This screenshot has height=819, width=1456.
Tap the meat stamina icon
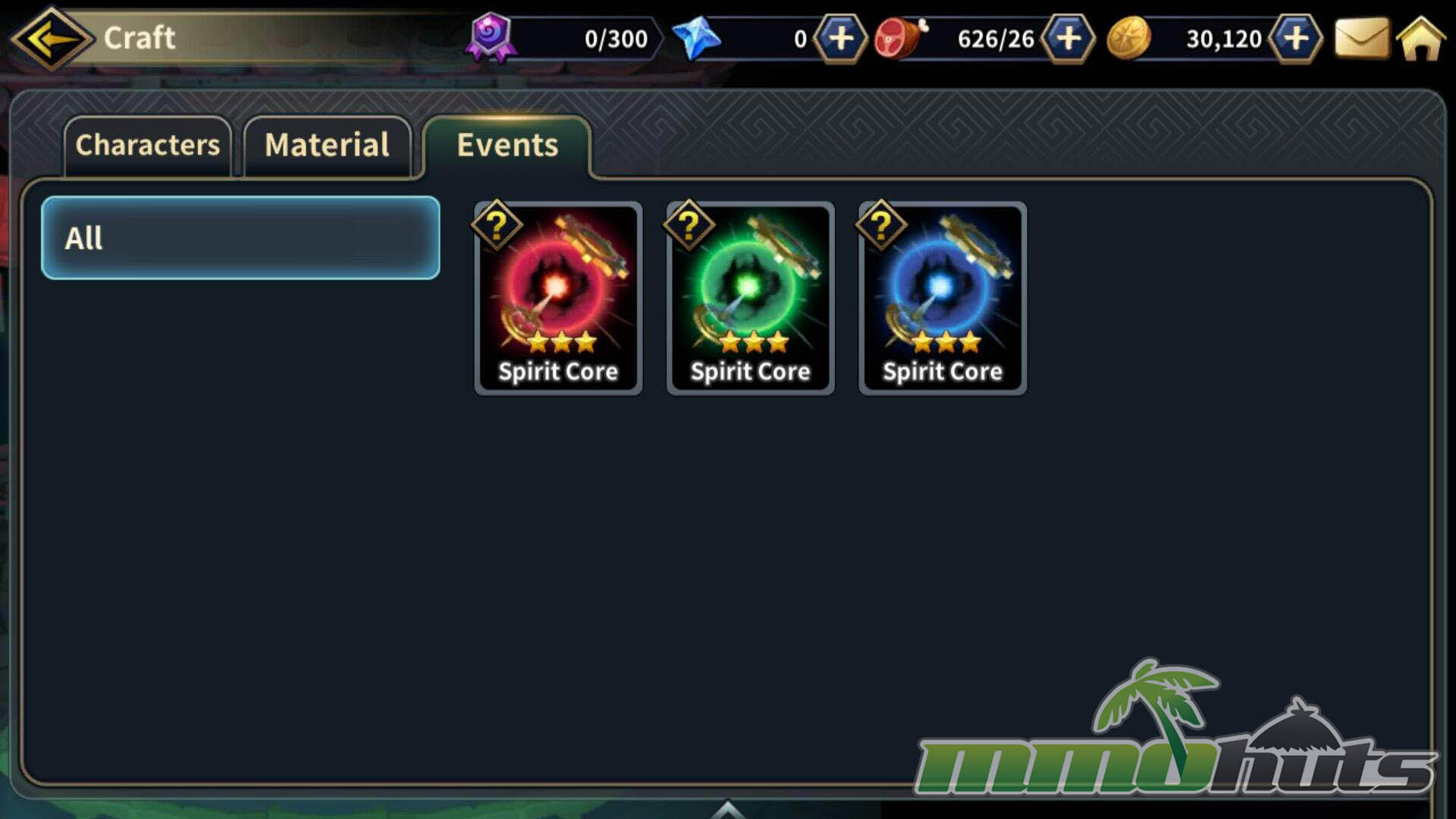tap(901, 38)
